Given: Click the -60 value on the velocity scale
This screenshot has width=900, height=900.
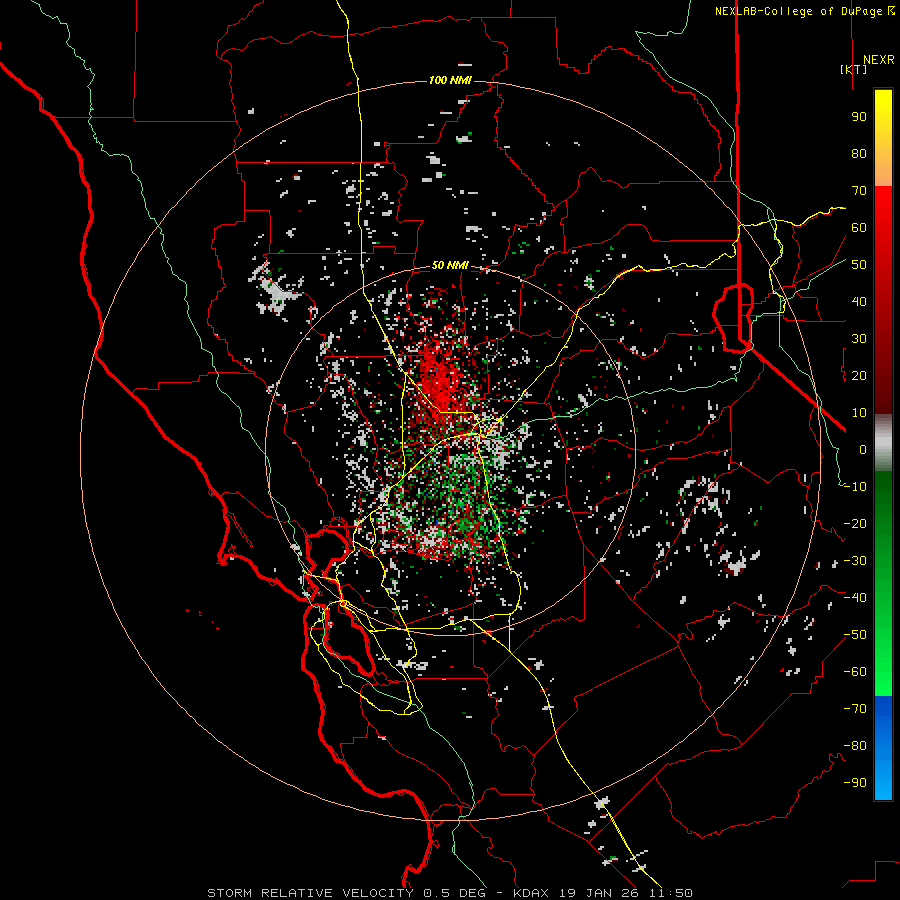Looking at the screenshot, I should 855,672.
